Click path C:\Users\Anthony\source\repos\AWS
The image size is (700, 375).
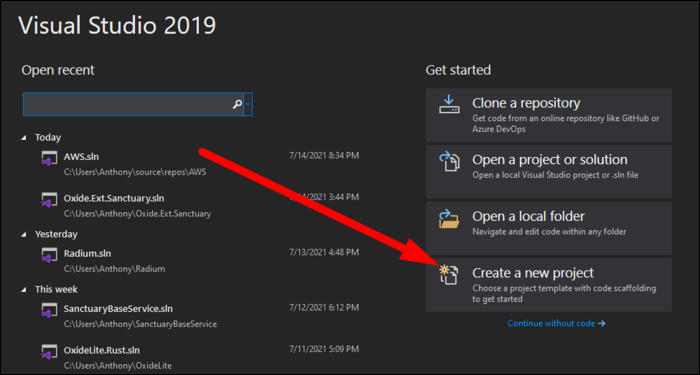(x=135, y=172)
